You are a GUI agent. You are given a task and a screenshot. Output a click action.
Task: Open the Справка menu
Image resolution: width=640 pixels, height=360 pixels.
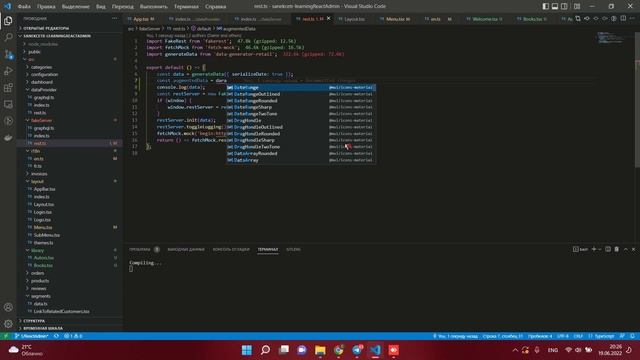coord(216,7)
